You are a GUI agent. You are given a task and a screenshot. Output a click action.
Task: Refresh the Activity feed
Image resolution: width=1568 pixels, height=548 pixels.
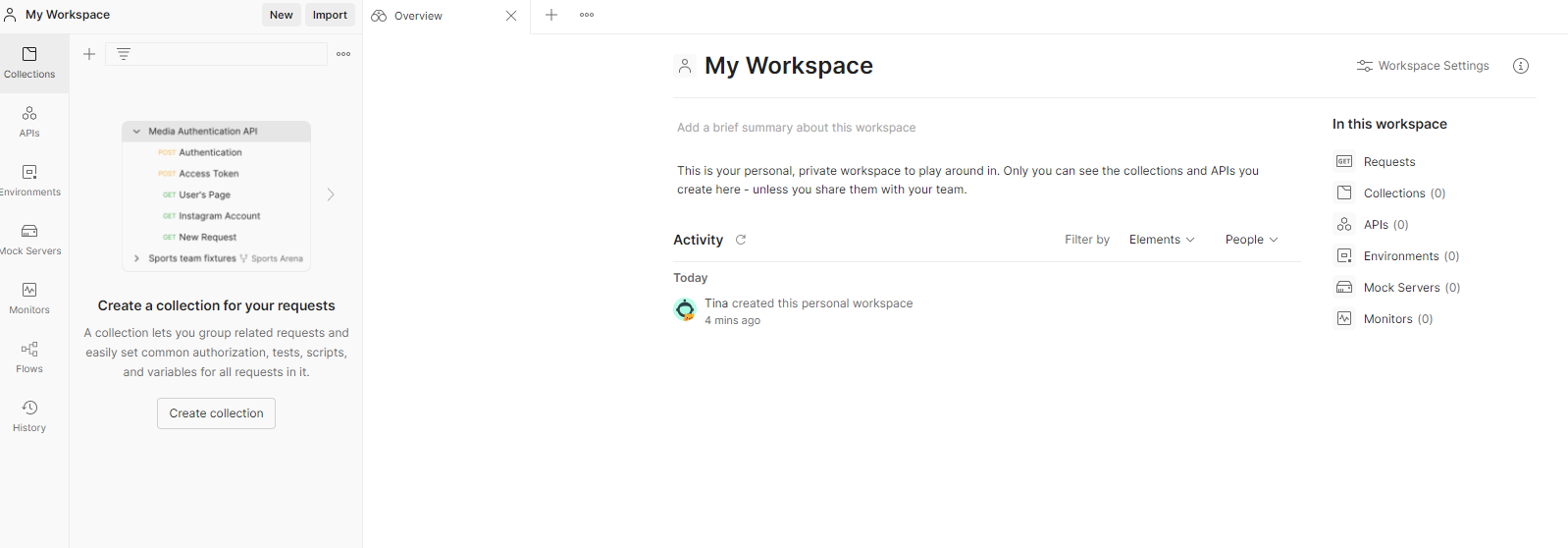pyautogui.click(x=741, y=240)
